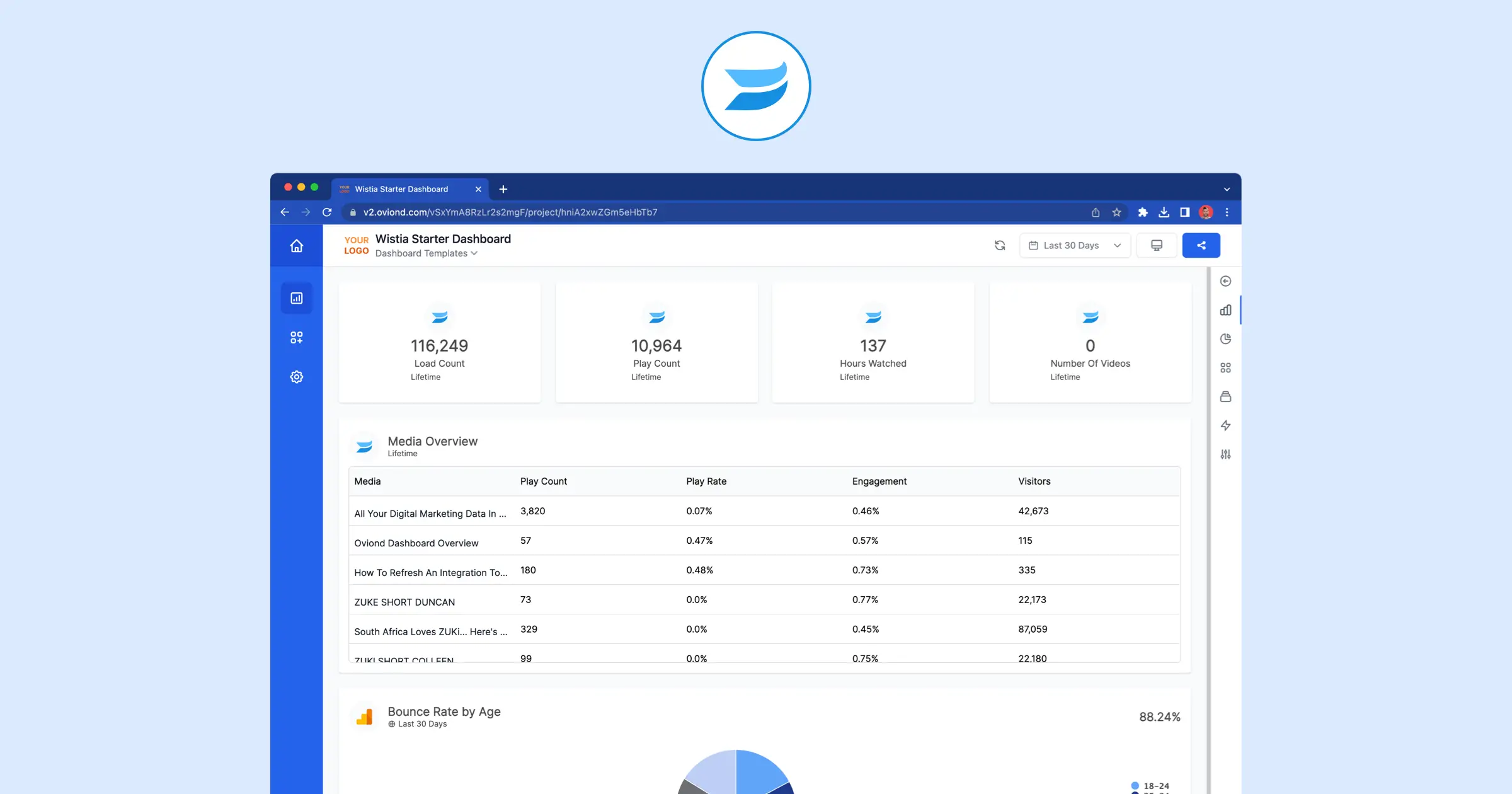
Task: Select 'All Your Digital Marketing Data In ...' row
Action: pos(764,511)
